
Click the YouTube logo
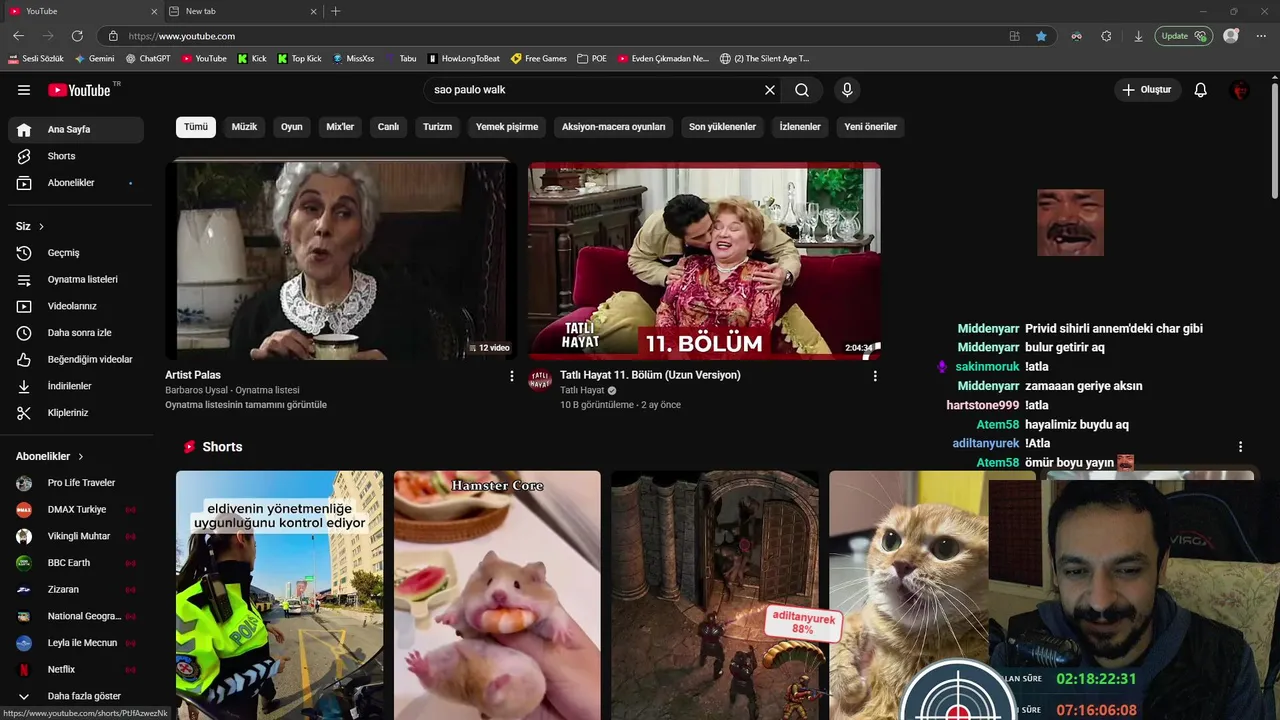tap(80, 90)
